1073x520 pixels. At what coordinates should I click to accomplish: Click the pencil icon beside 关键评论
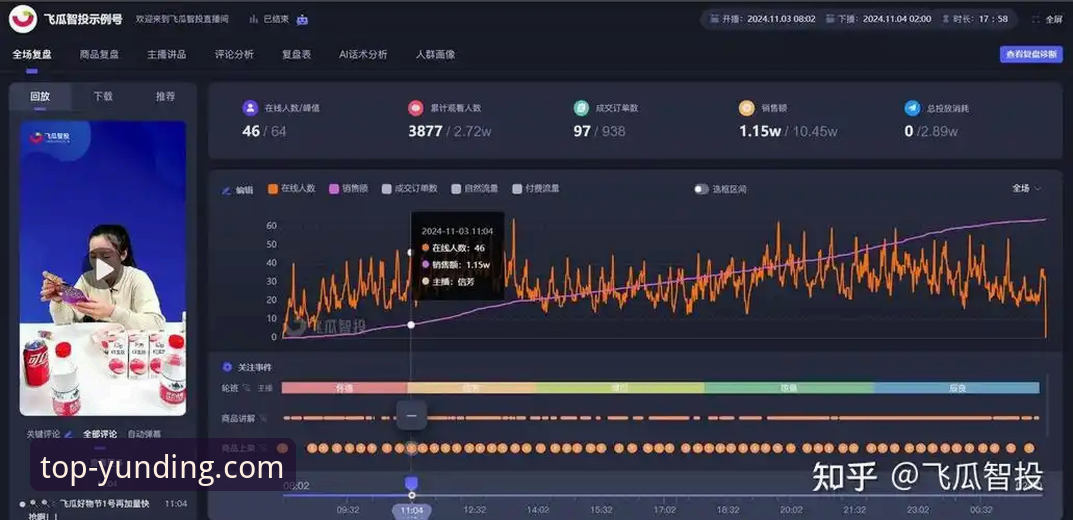click(x=68, y=434)
